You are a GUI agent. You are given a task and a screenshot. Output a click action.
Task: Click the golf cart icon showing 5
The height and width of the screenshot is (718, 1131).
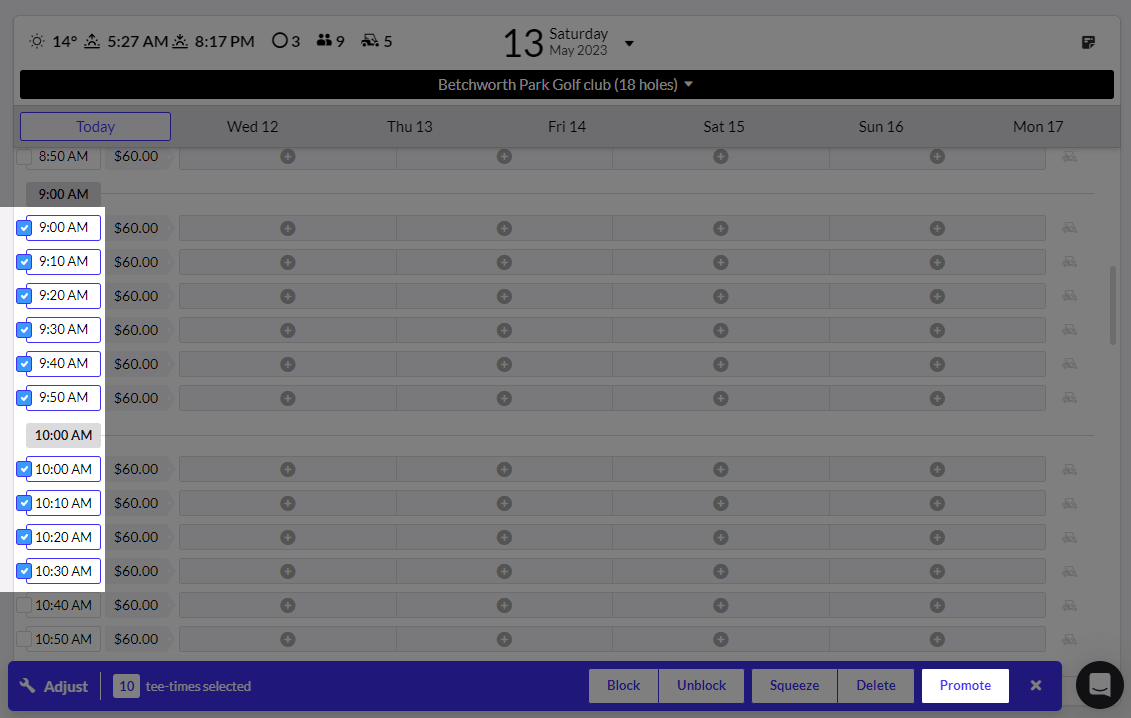(367, 41)
